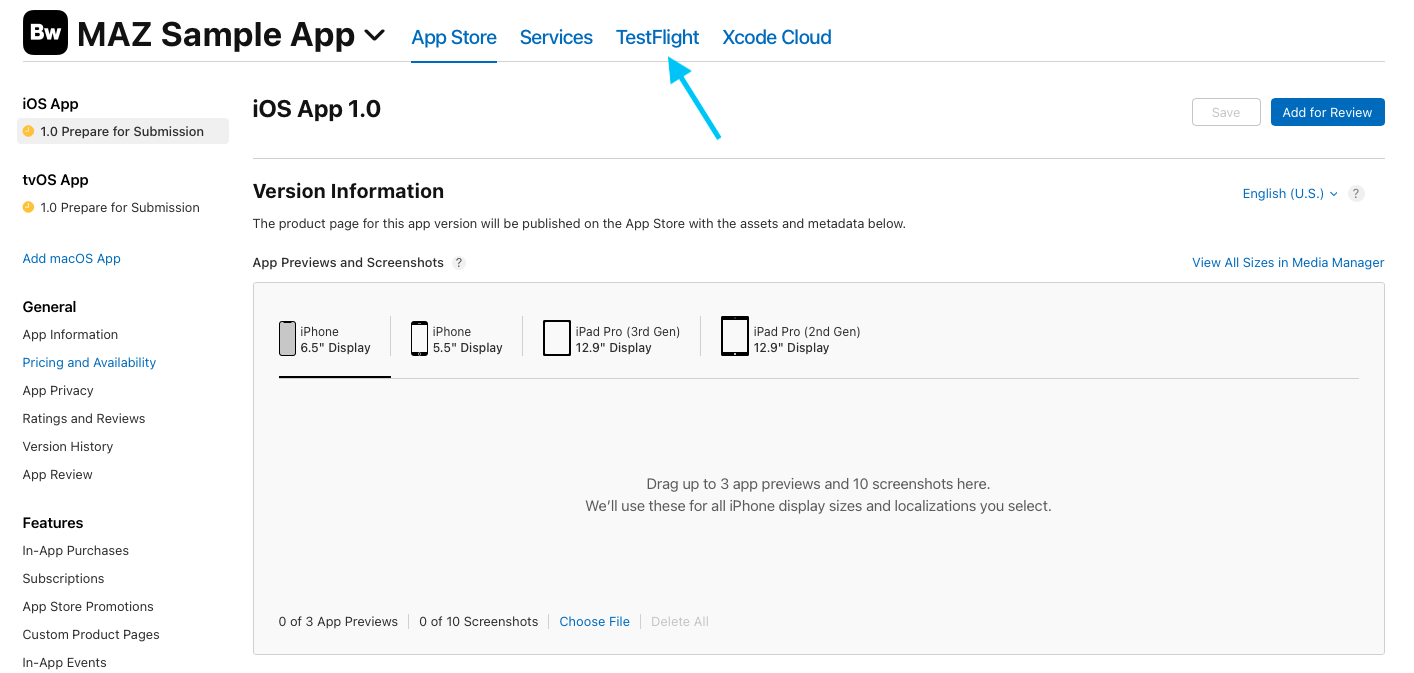
Task: Go to the Services tab
Action: [556, 38]
